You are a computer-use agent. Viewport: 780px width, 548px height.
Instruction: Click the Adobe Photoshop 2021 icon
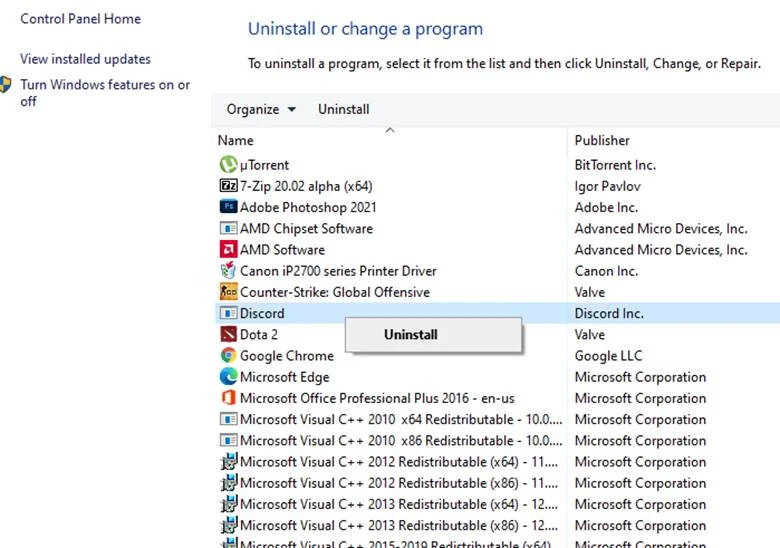(x=228, y=207)
